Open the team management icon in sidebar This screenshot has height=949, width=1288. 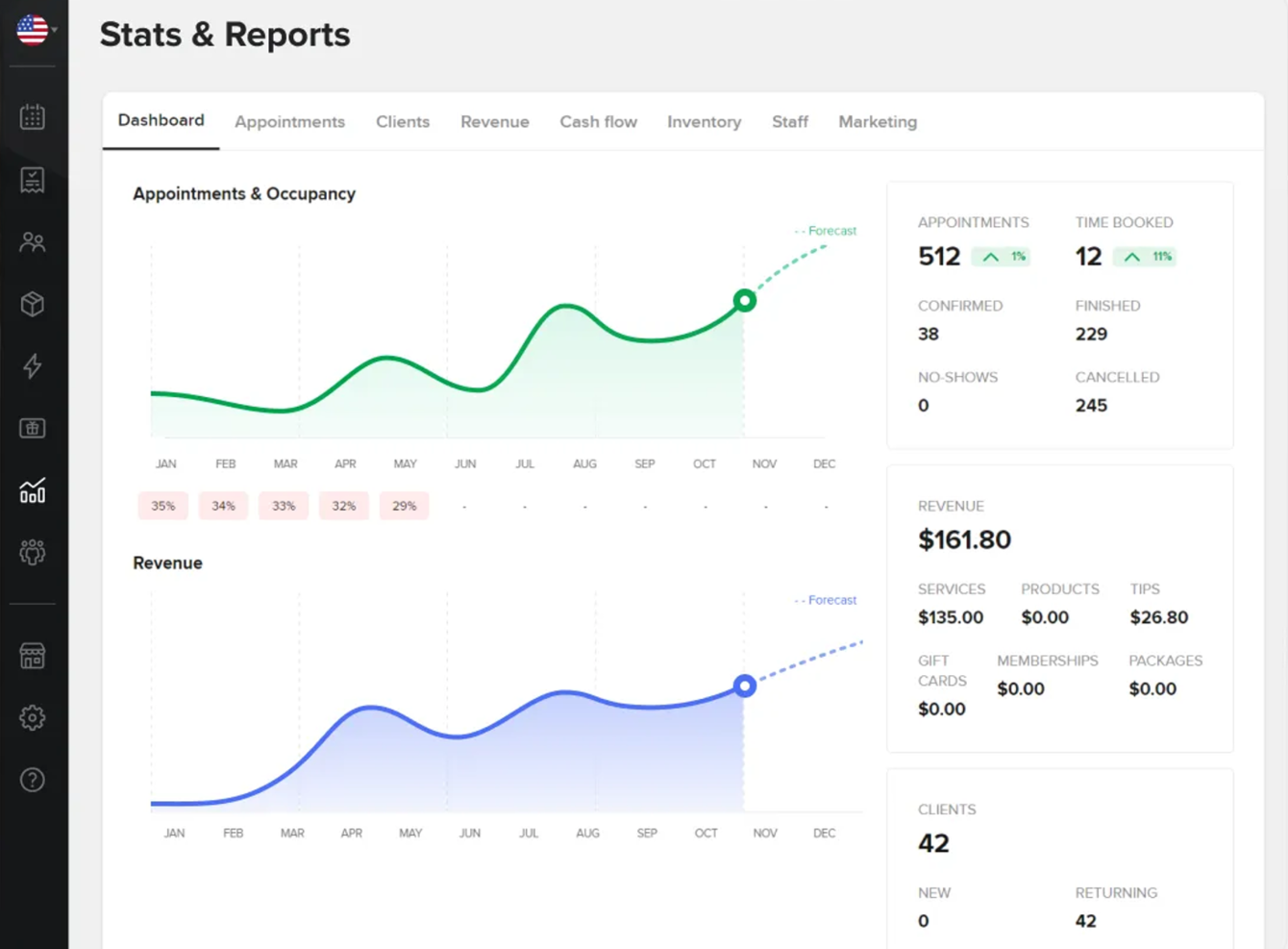tap(33, 552)
